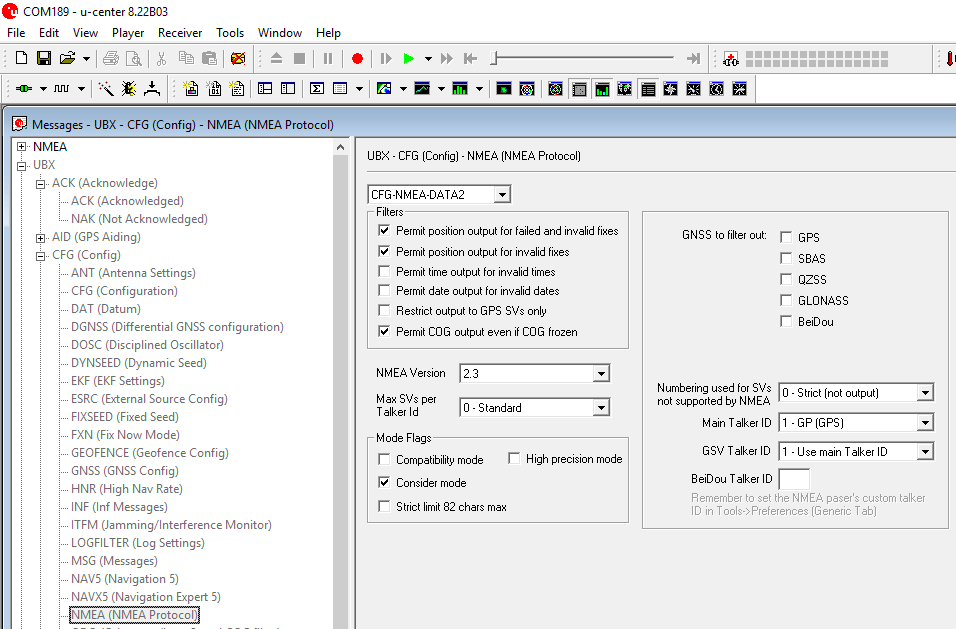Click the green connection plug icon

24,89
